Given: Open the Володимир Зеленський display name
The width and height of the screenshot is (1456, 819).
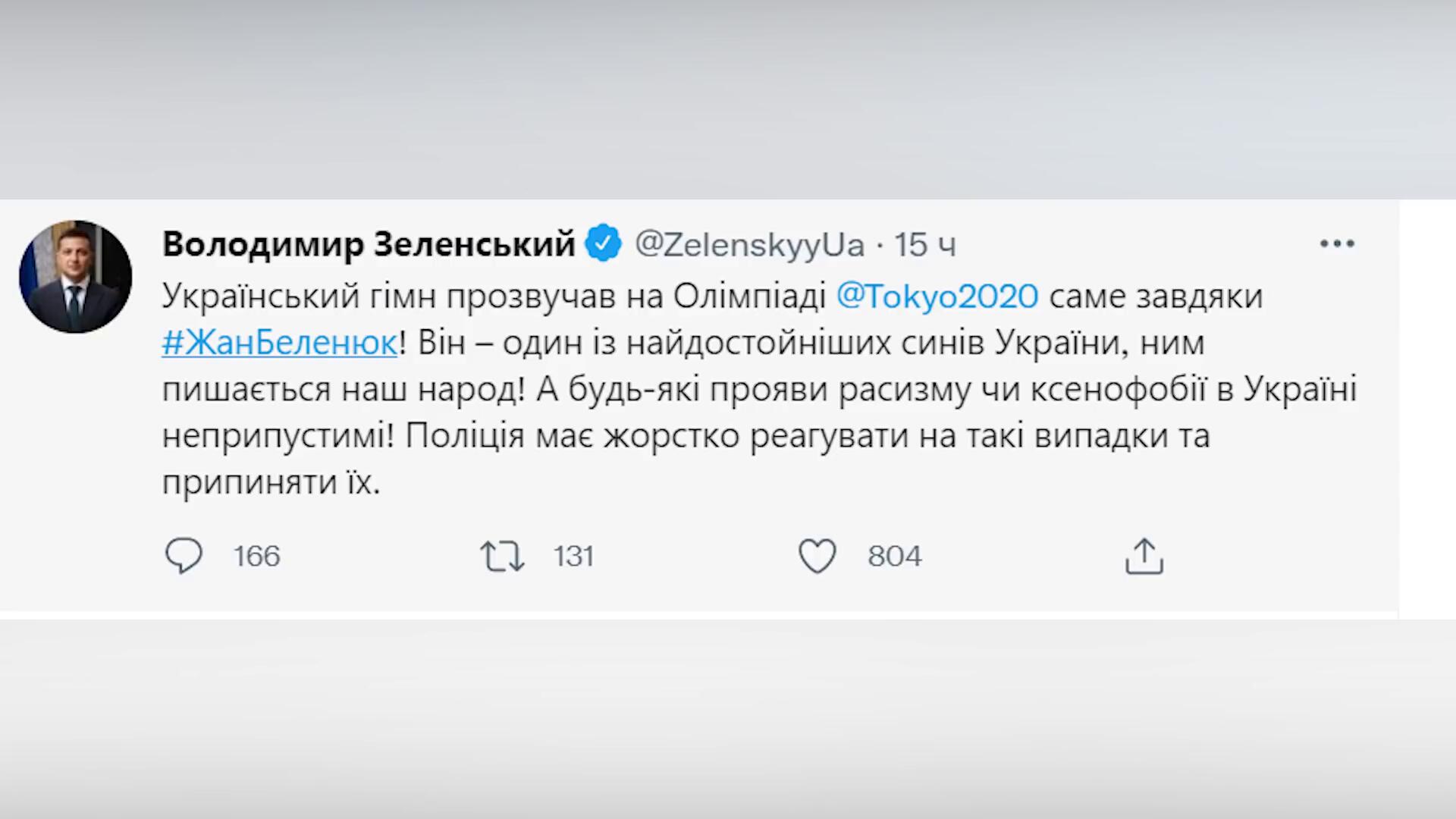Looking at the screenshot, I should tap(369, 244).
